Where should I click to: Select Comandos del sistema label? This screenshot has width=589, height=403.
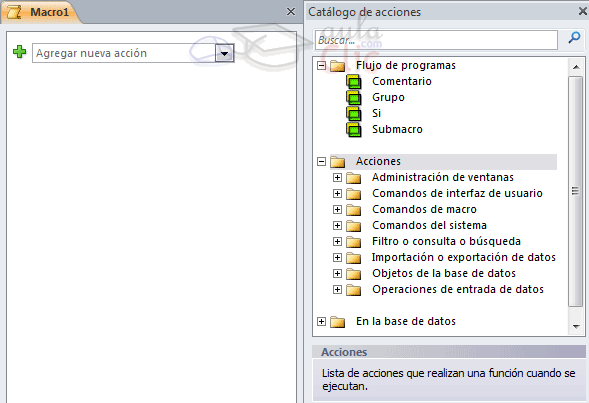click(x=429, y=225)
